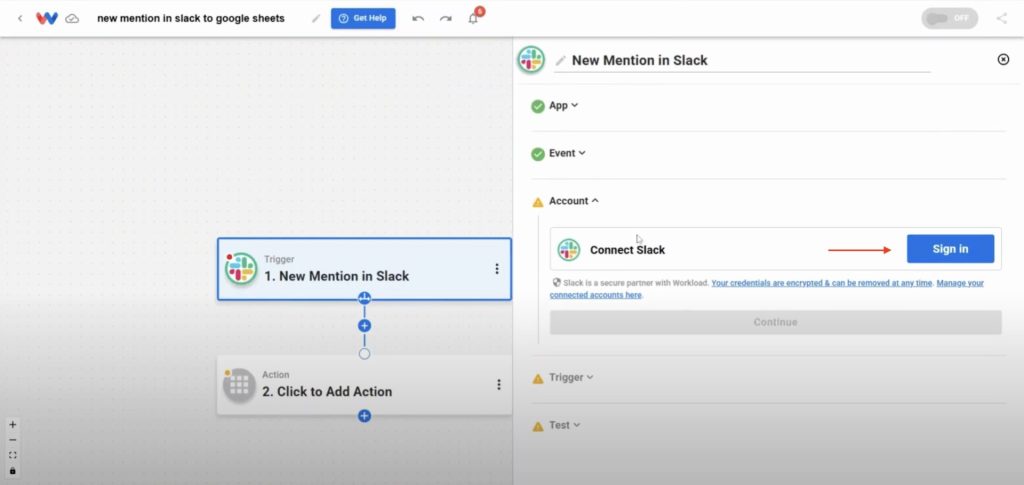Viewport: 1024px width, 485px height.
Task: Redo the last change
Action: 445,18
